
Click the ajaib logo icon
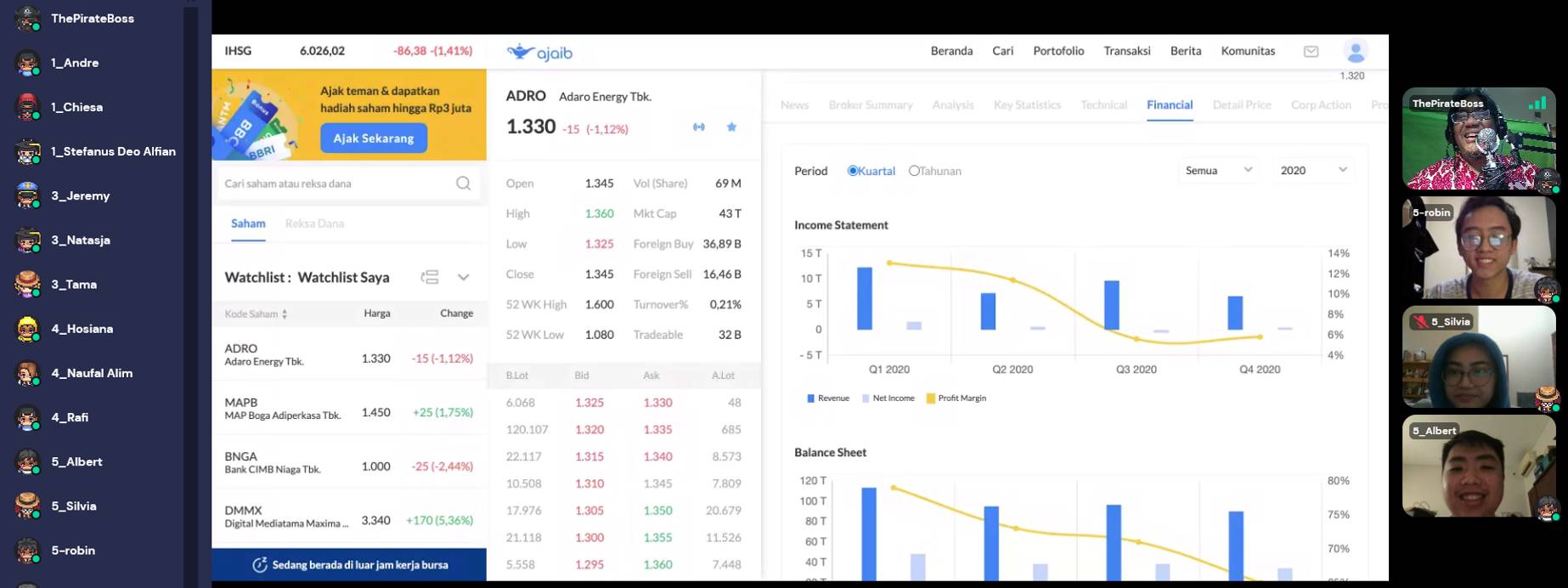pyautogui.click(x=521, y=52)
